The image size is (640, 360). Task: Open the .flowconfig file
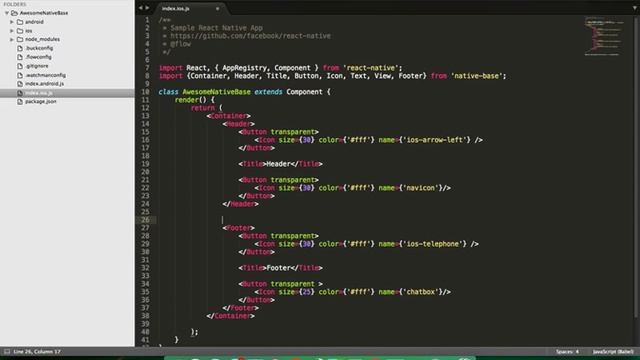pos(38,57)
